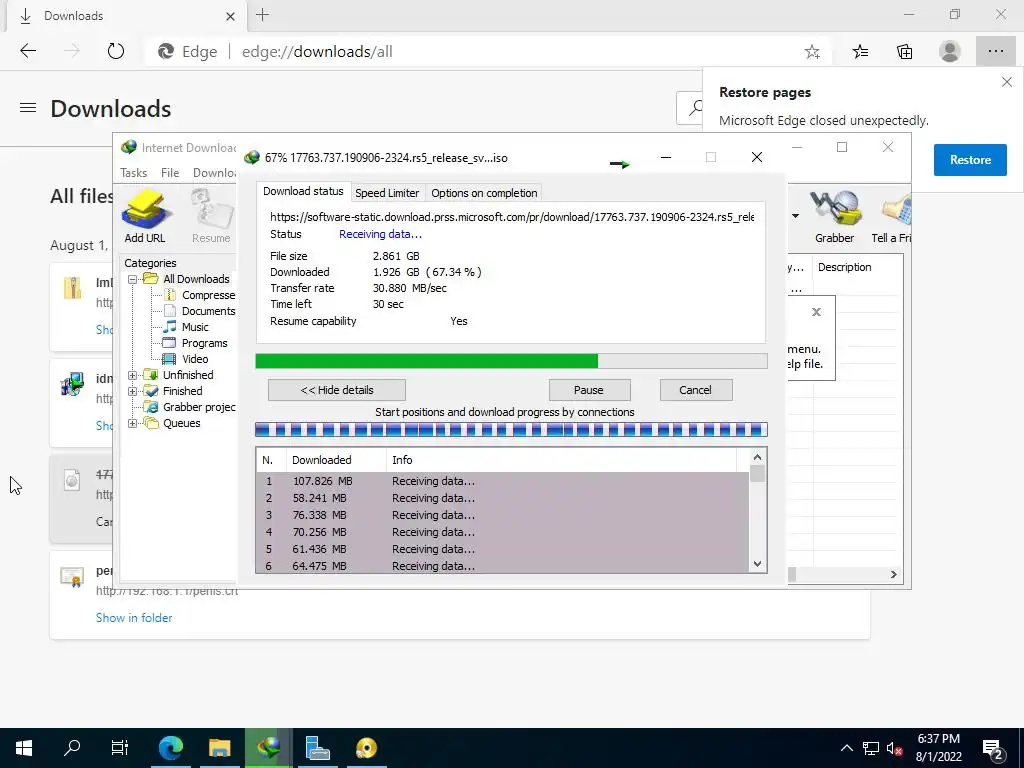1024x768 pixels.
Task: Open the Downloads hamburger menu
Action: point(28,108)
